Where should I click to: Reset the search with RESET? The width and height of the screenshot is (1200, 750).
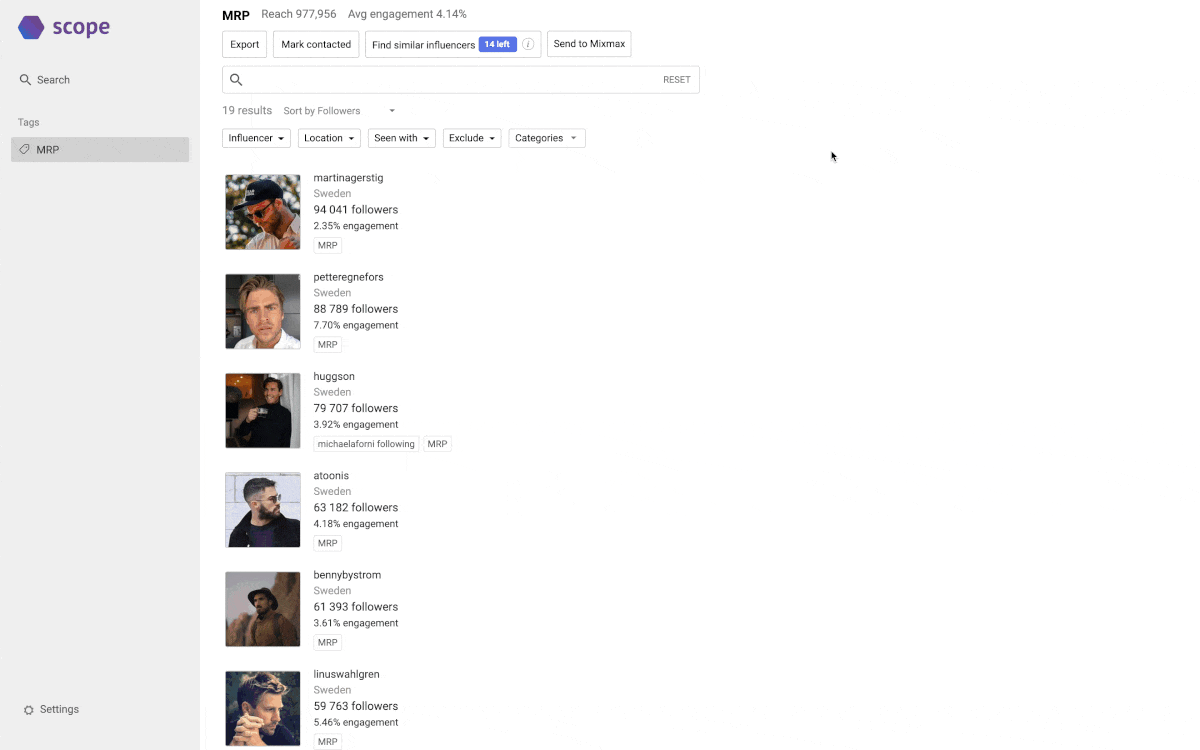(677, 80)
